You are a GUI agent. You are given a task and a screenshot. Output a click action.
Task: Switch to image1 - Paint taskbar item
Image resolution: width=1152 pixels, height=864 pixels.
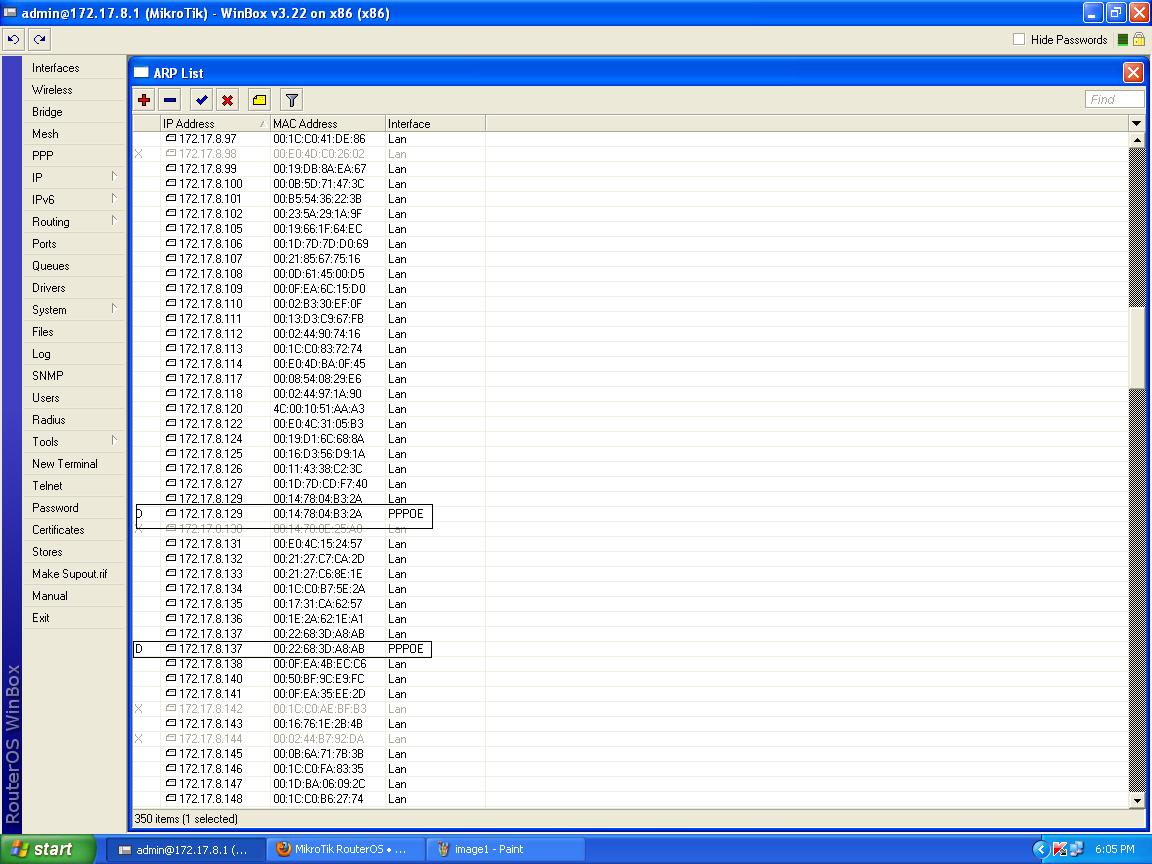[505, 849]
